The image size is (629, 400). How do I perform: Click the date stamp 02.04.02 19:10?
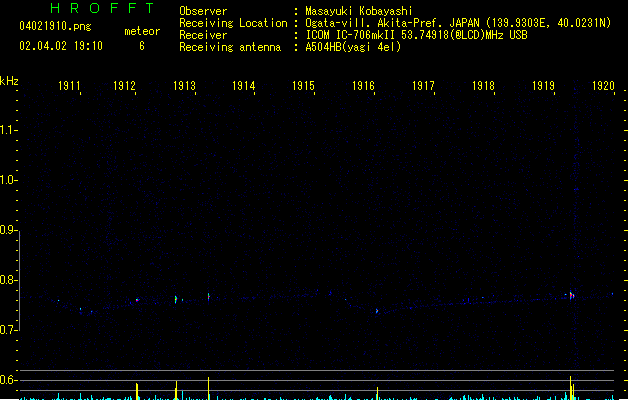click(61, 46)
